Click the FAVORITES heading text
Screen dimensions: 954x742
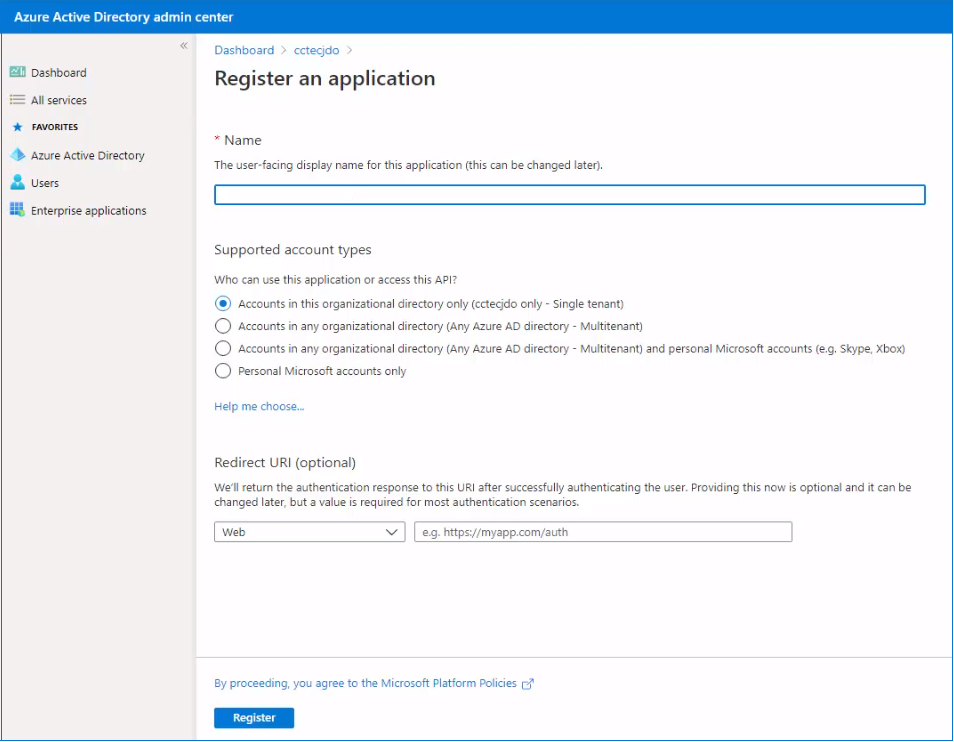point(55,127)
